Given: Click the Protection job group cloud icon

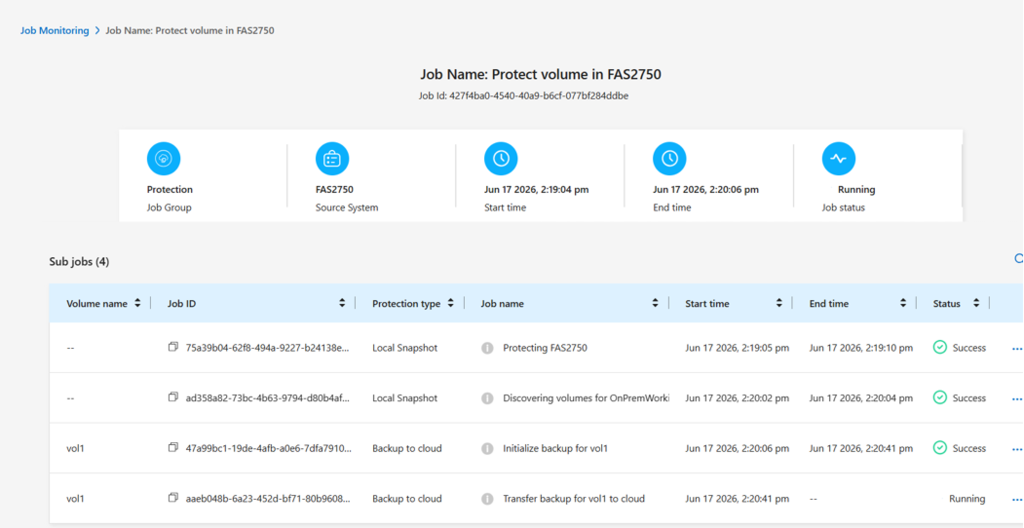Looking at the screenshot, I should click(x=164, y=159).
